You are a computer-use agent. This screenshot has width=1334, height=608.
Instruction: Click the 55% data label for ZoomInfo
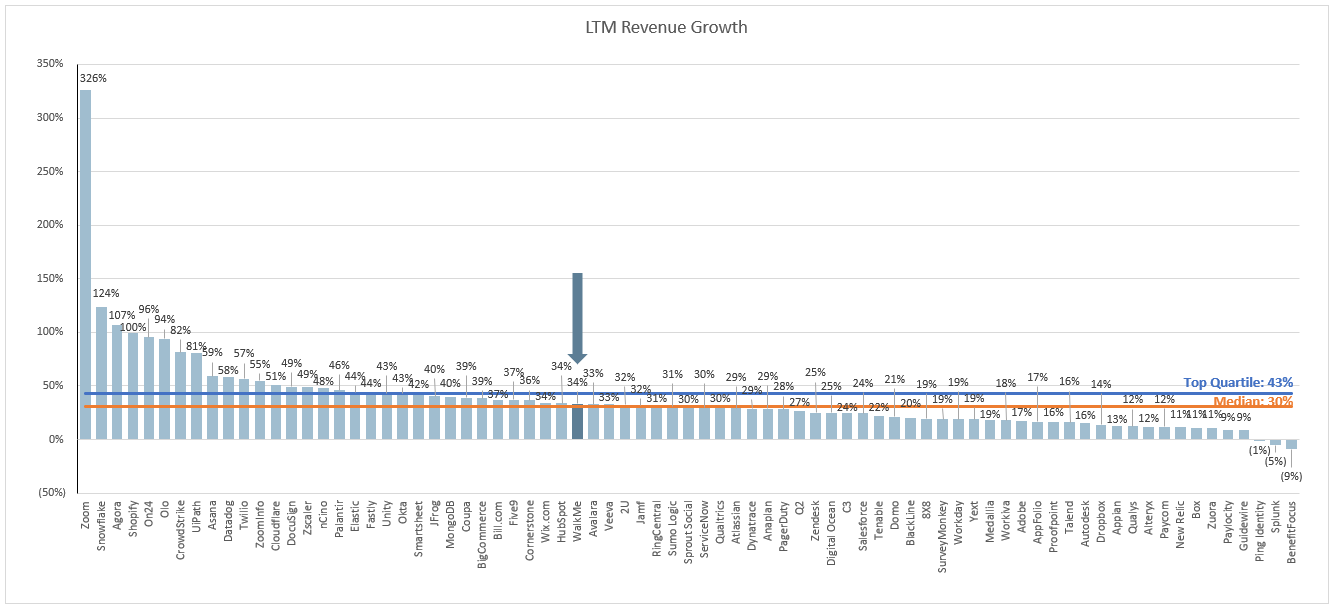point(261,365)
